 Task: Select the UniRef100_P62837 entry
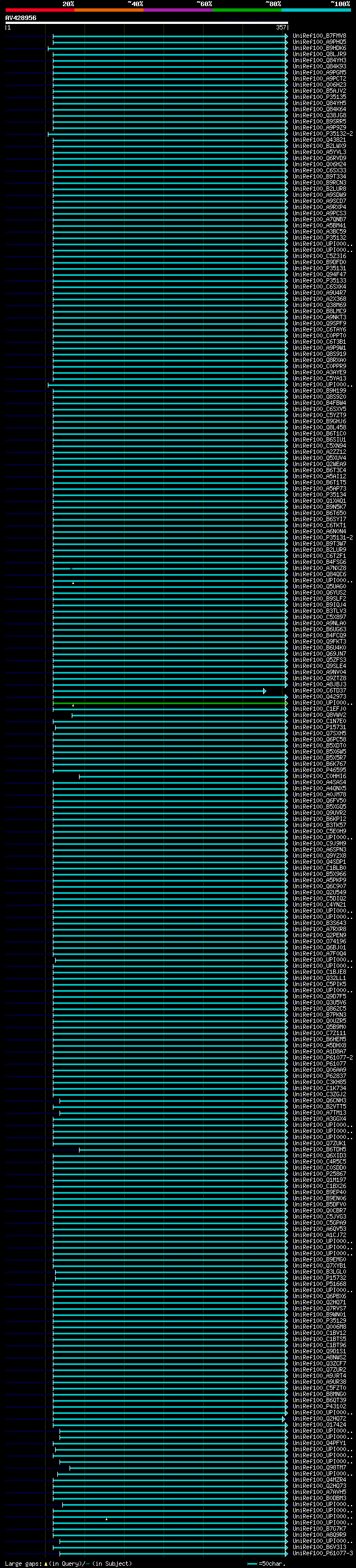[319, 1076]
